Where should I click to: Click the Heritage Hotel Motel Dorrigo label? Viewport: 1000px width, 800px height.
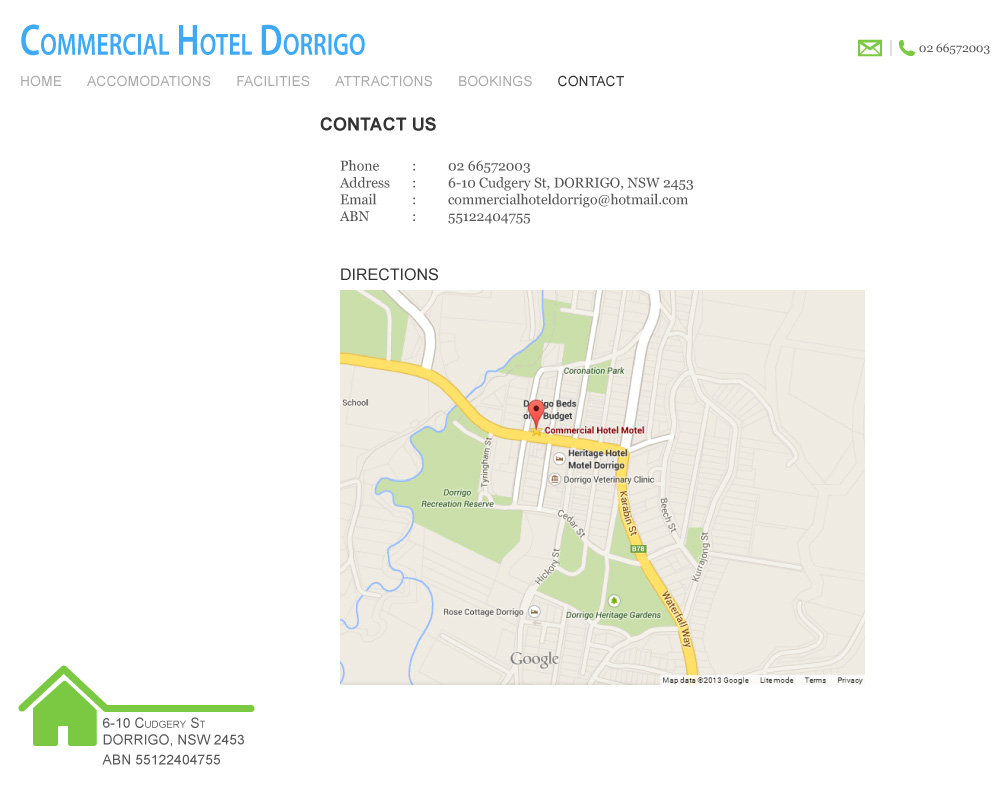pyautogui.click(x=598, y=459)
